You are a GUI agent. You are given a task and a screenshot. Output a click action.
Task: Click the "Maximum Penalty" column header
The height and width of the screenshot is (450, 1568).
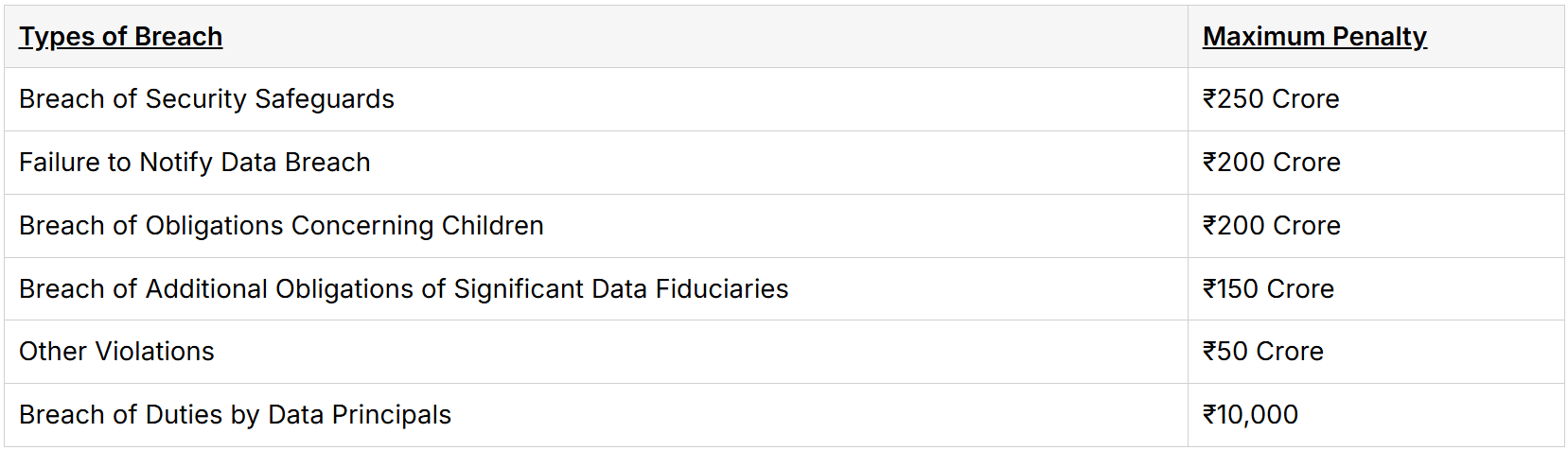[1314, 37]
